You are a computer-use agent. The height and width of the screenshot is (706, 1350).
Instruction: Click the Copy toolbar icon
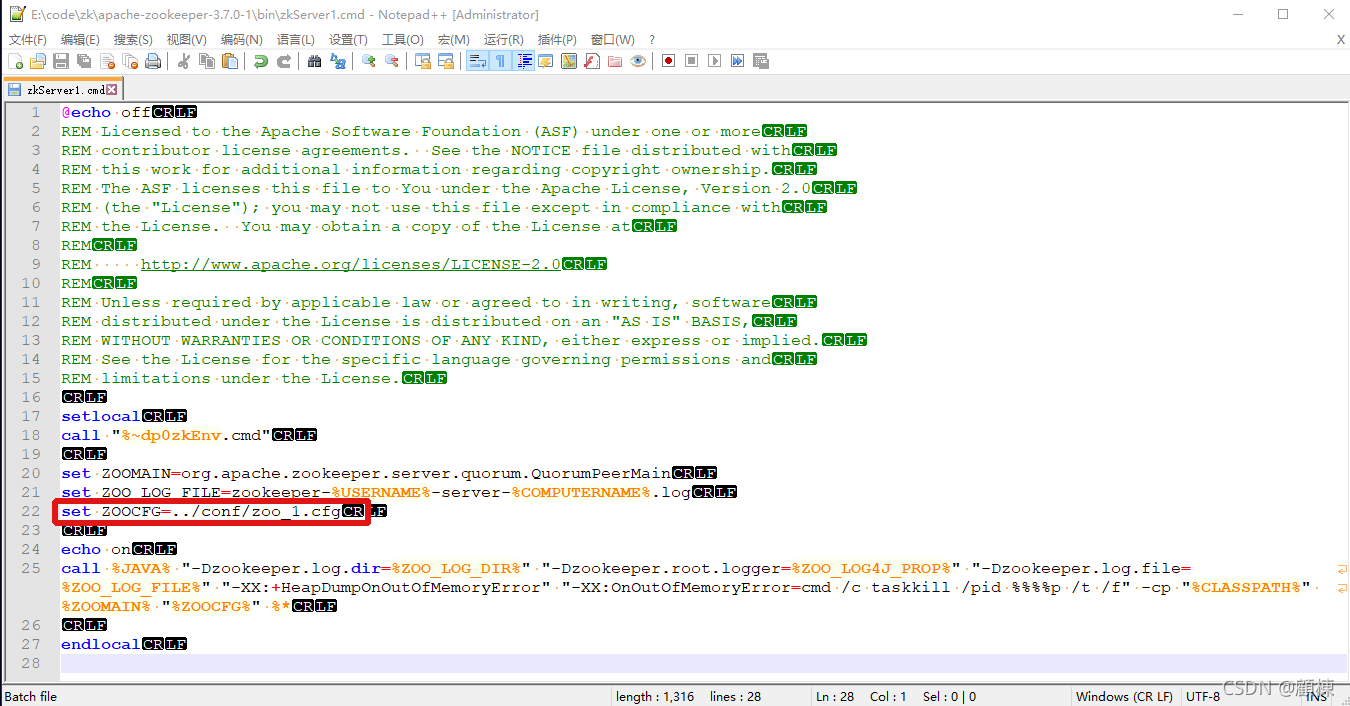click(206, 61)
